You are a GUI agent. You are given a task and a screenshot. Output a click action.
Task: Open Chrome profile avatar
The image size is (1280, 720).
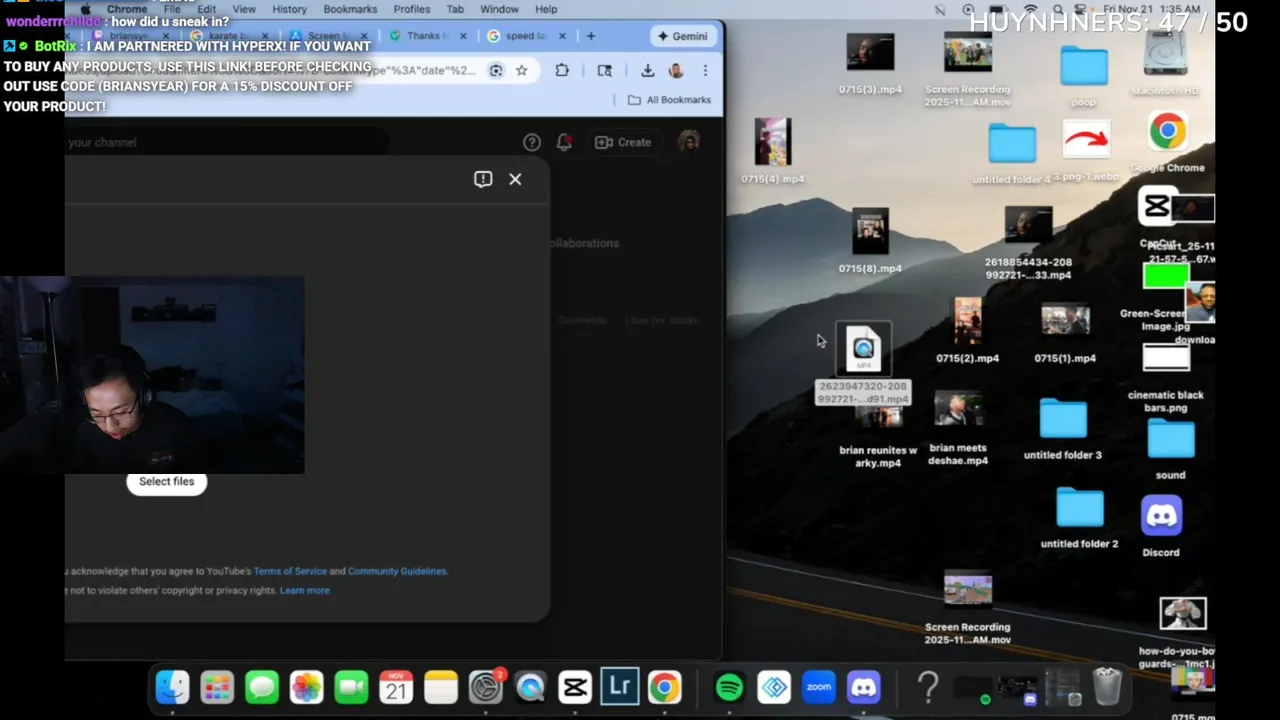(x=676, y=70)
